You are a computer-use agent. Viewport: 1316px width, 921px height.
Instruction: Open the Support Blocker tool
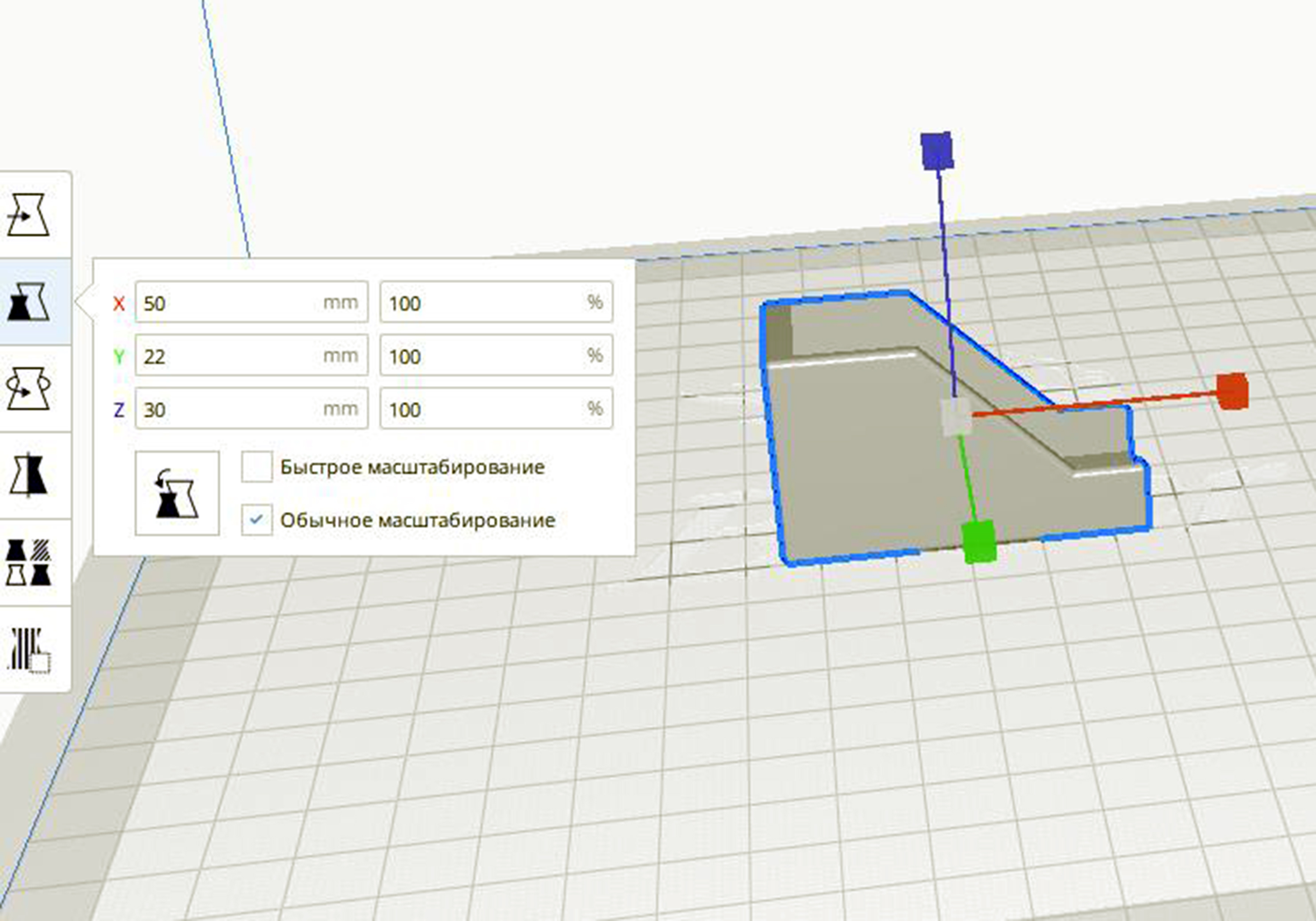(28, 650)
